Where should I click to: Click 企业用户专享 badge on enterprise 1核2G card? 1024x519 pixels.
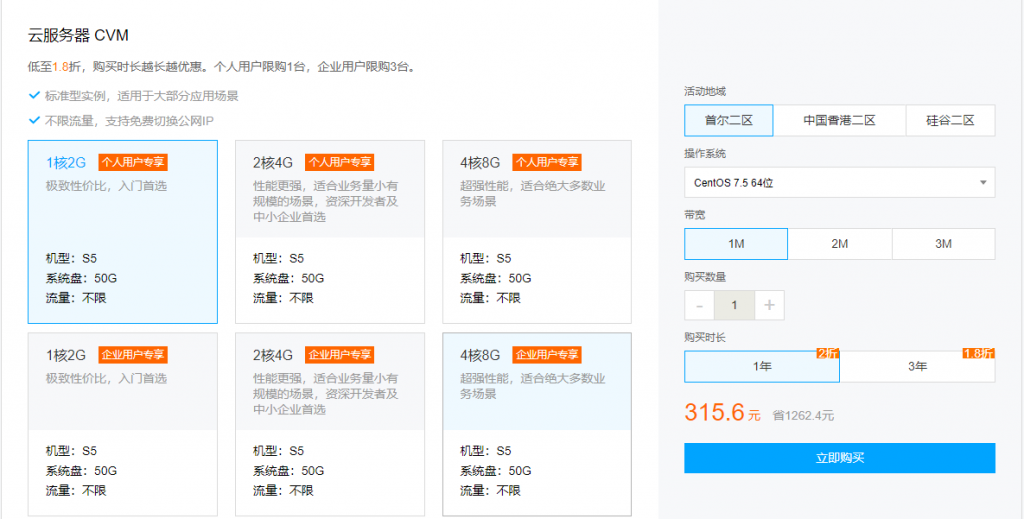click(x=133, y=354)
